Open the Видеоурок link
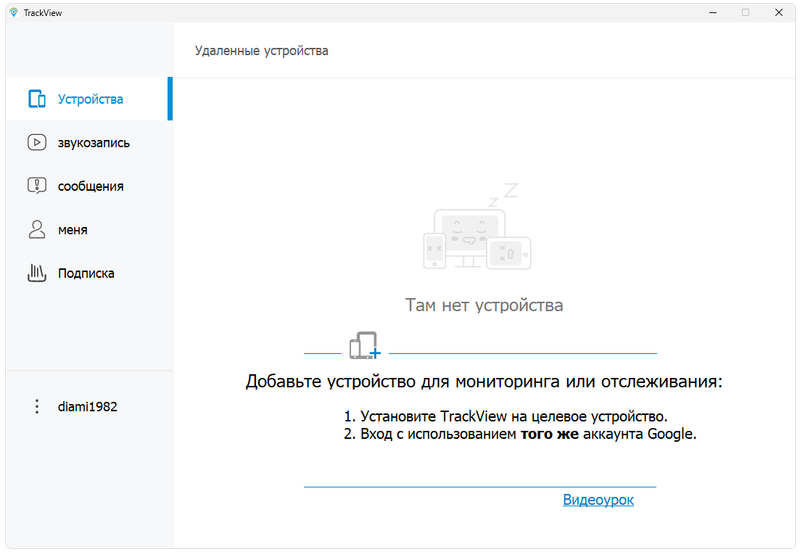Screen dimensions: 800x552 click(x=598, y=499)
